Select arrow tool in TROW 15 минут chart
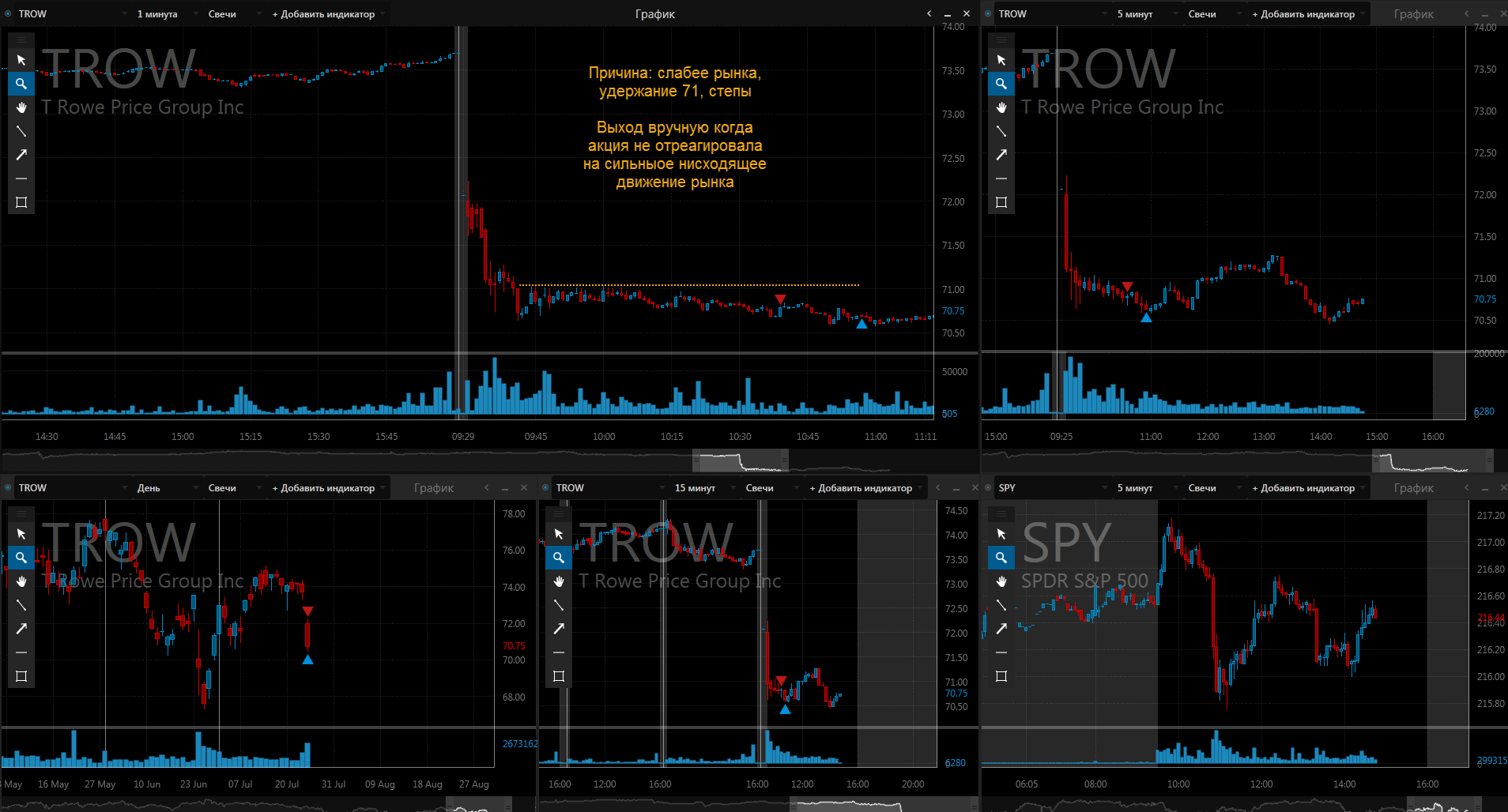This screenshot has width=1508, height=812. pos(559,629)
